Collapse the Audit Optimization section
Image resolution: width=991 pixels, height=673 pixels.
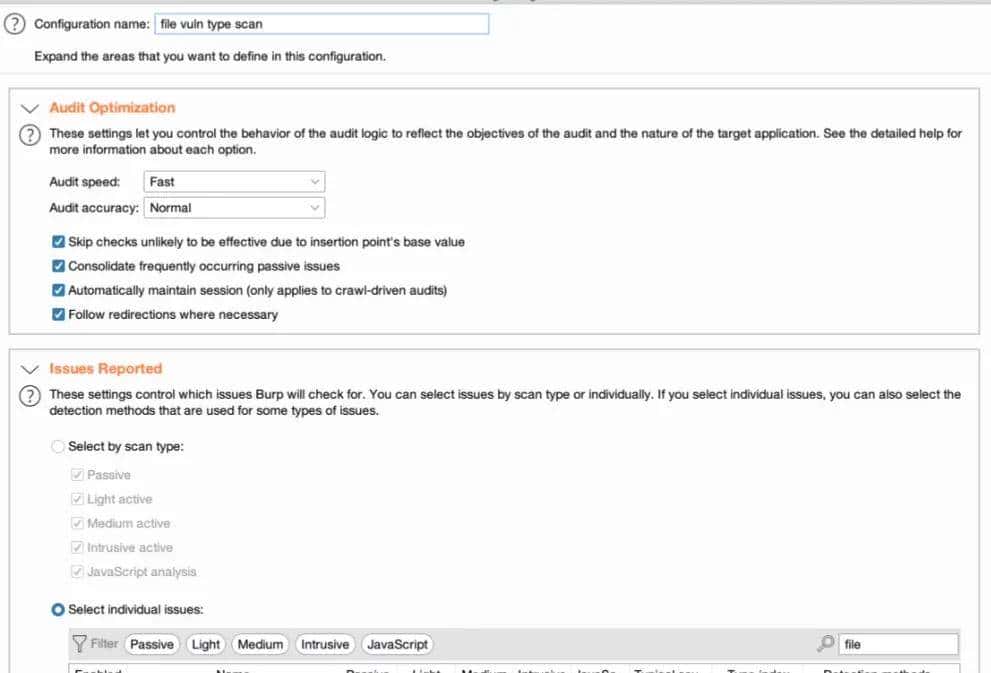[x=30, y=108]
